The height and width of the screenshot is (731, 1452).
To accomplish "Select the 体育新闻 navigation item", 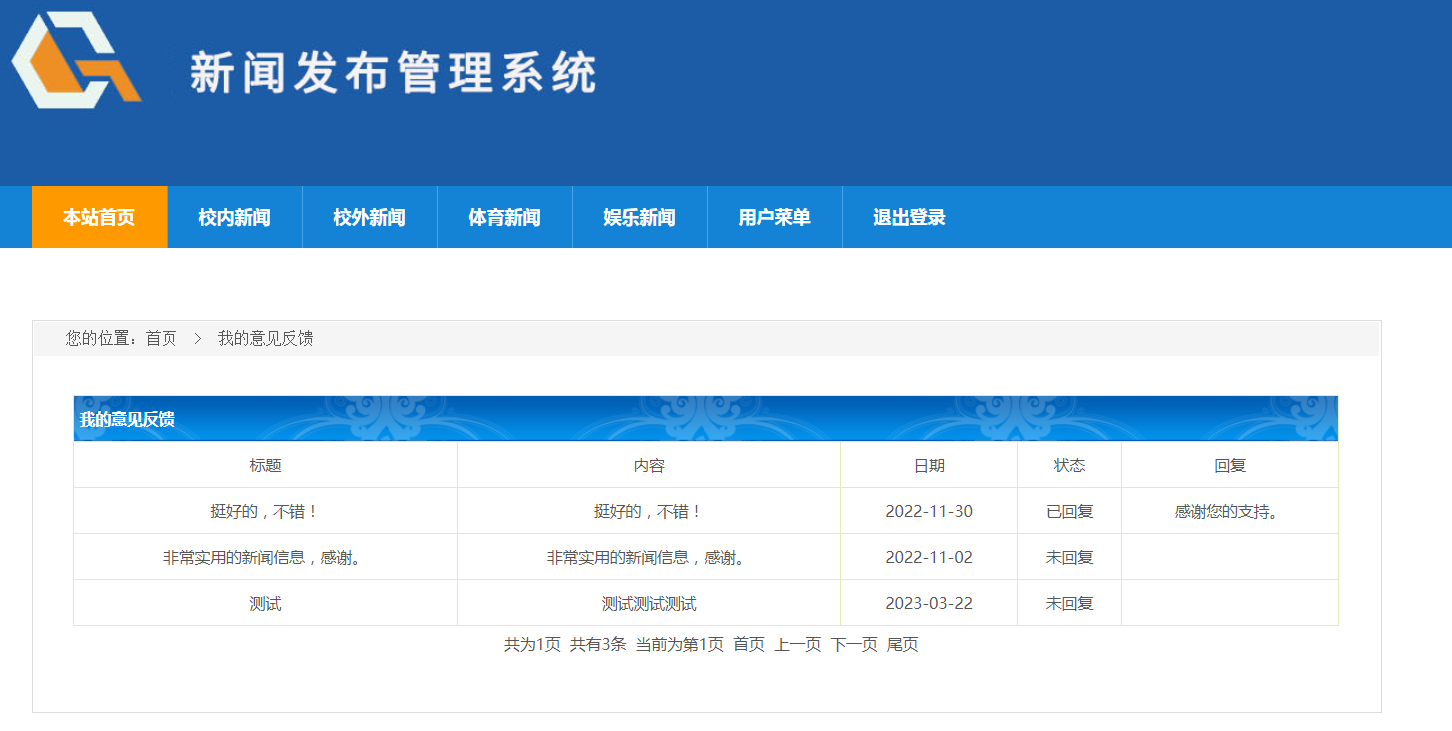I will (504, 217).
